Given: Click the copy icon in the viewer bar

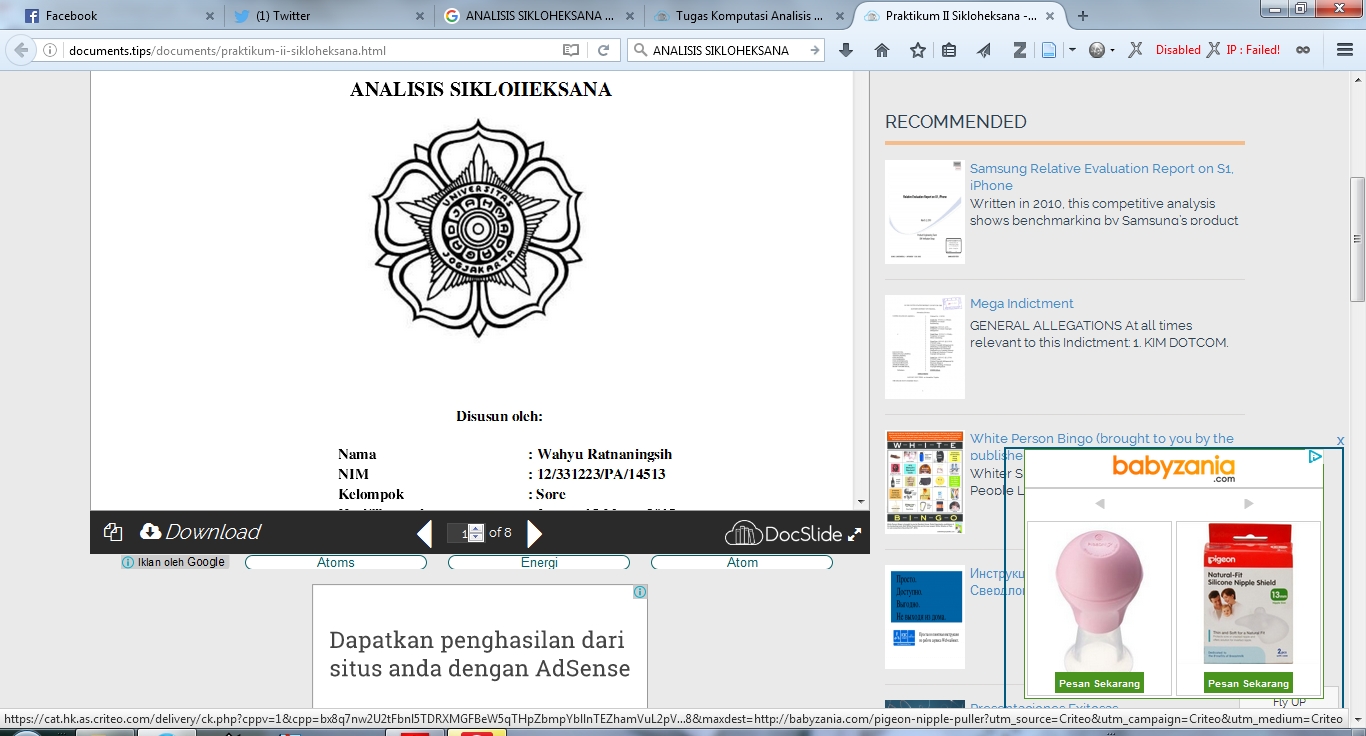Looking at the screenshot, I should 113,532.
